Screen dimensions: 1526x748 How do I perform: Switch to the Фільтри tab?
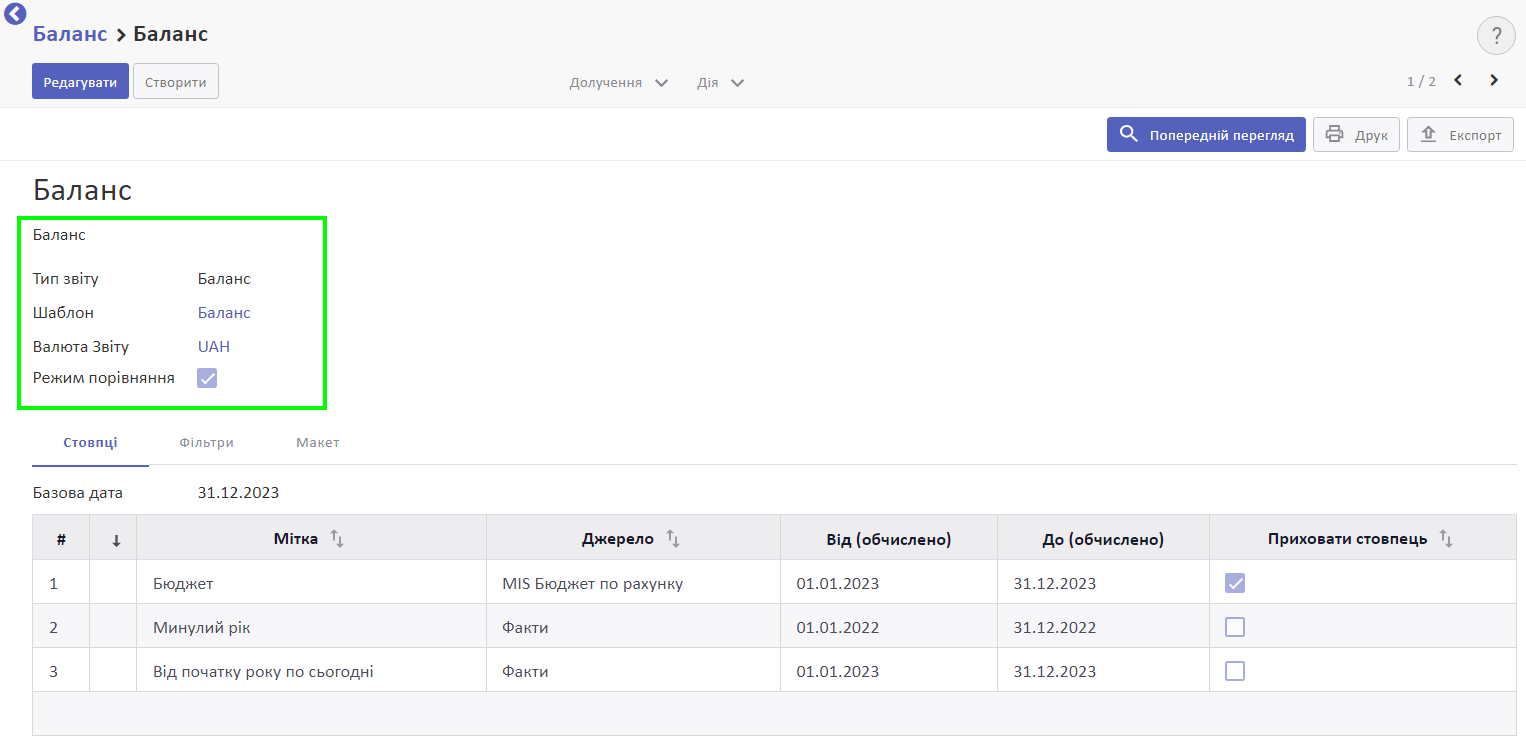[207, 442]
